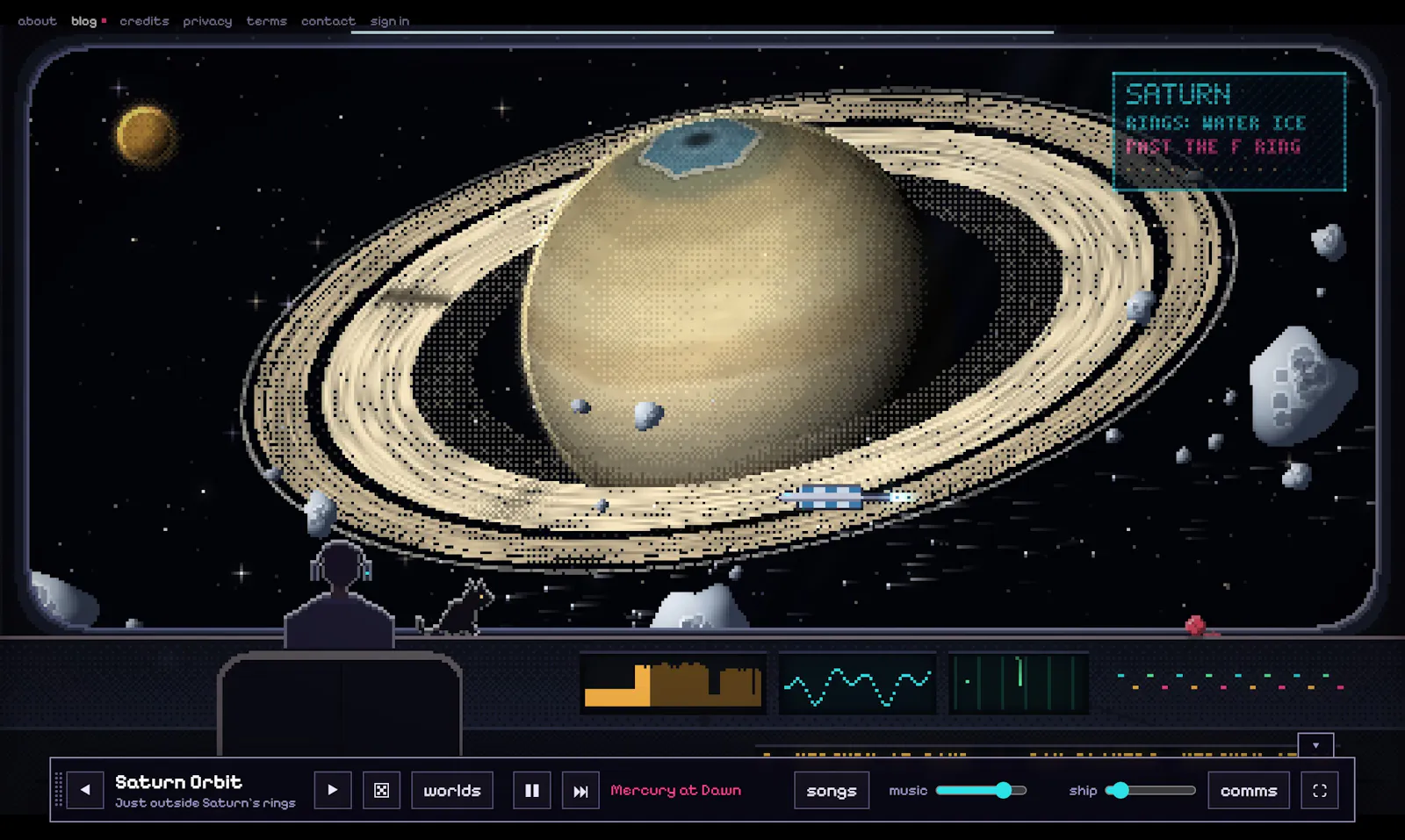The image size is (1405, 840).
Task: Click the Mercury at Dawn song title
Action: pyautogui.click(x=676, y=790)
